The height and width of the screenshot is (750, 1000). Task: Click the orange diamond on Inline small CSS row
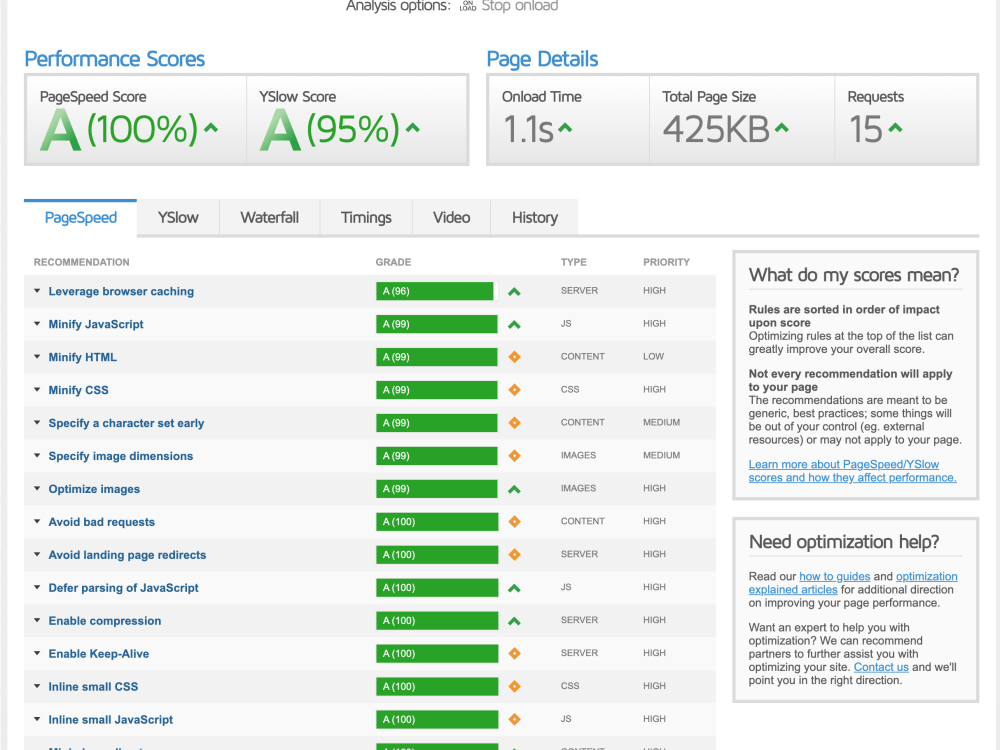[514, 687]
